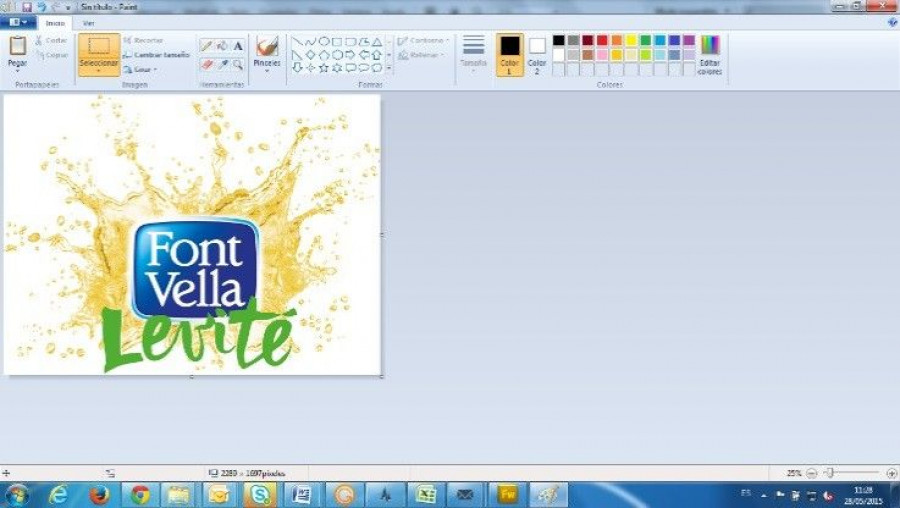Open Google Chrome from the taskbar

pos(140,495)
